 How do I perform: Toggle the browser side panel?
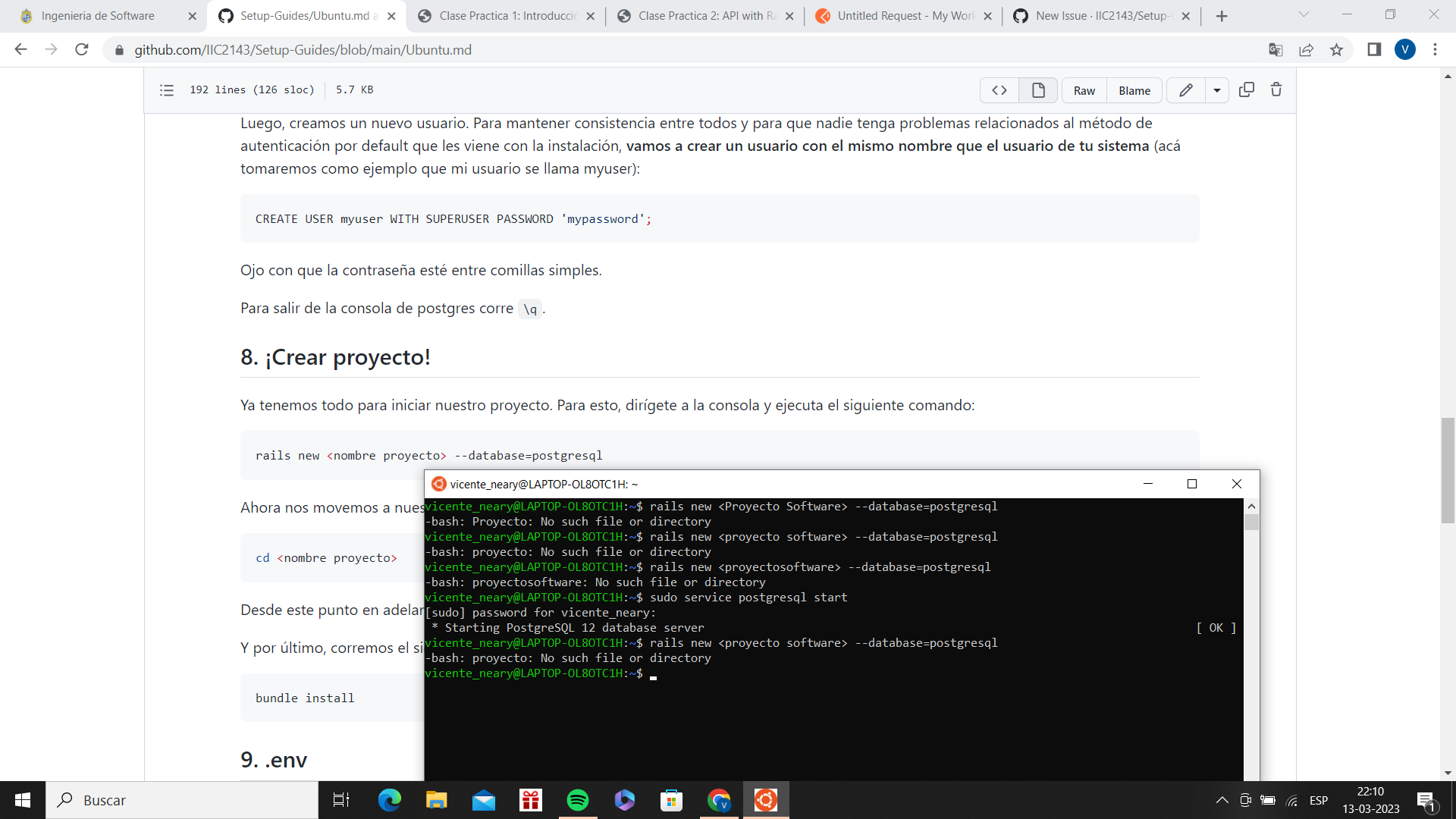point(1374,50)
